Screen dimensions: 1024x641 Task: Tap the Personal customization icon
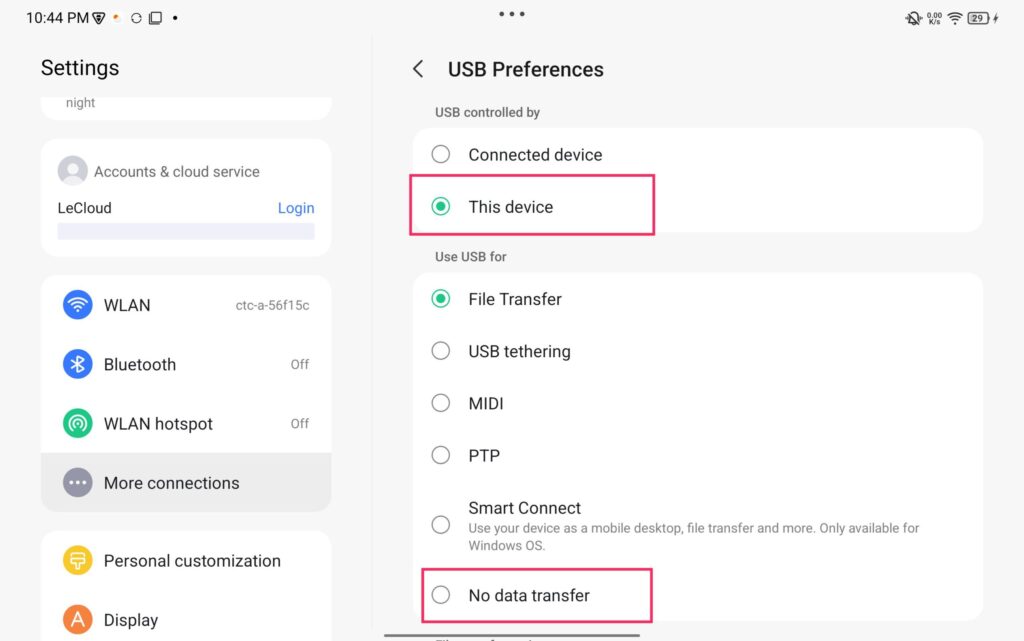point(78,560)
